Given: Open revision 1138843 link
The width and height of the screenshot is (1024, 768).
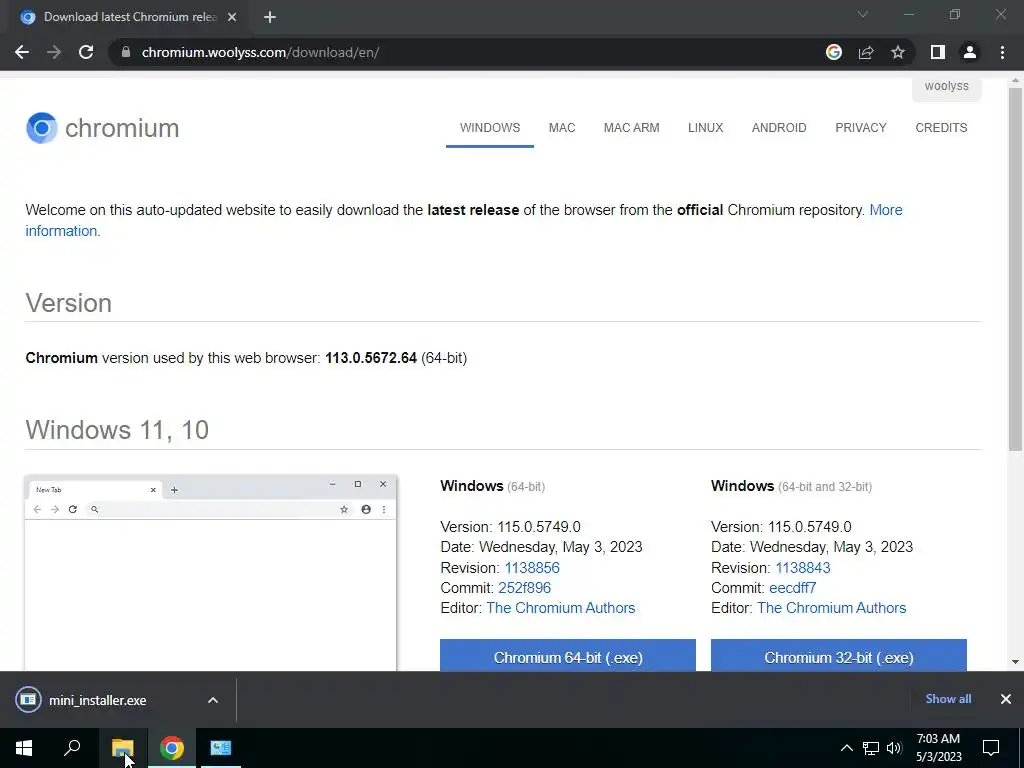Looking at the screenshot, I should click(x=803, y=568).
